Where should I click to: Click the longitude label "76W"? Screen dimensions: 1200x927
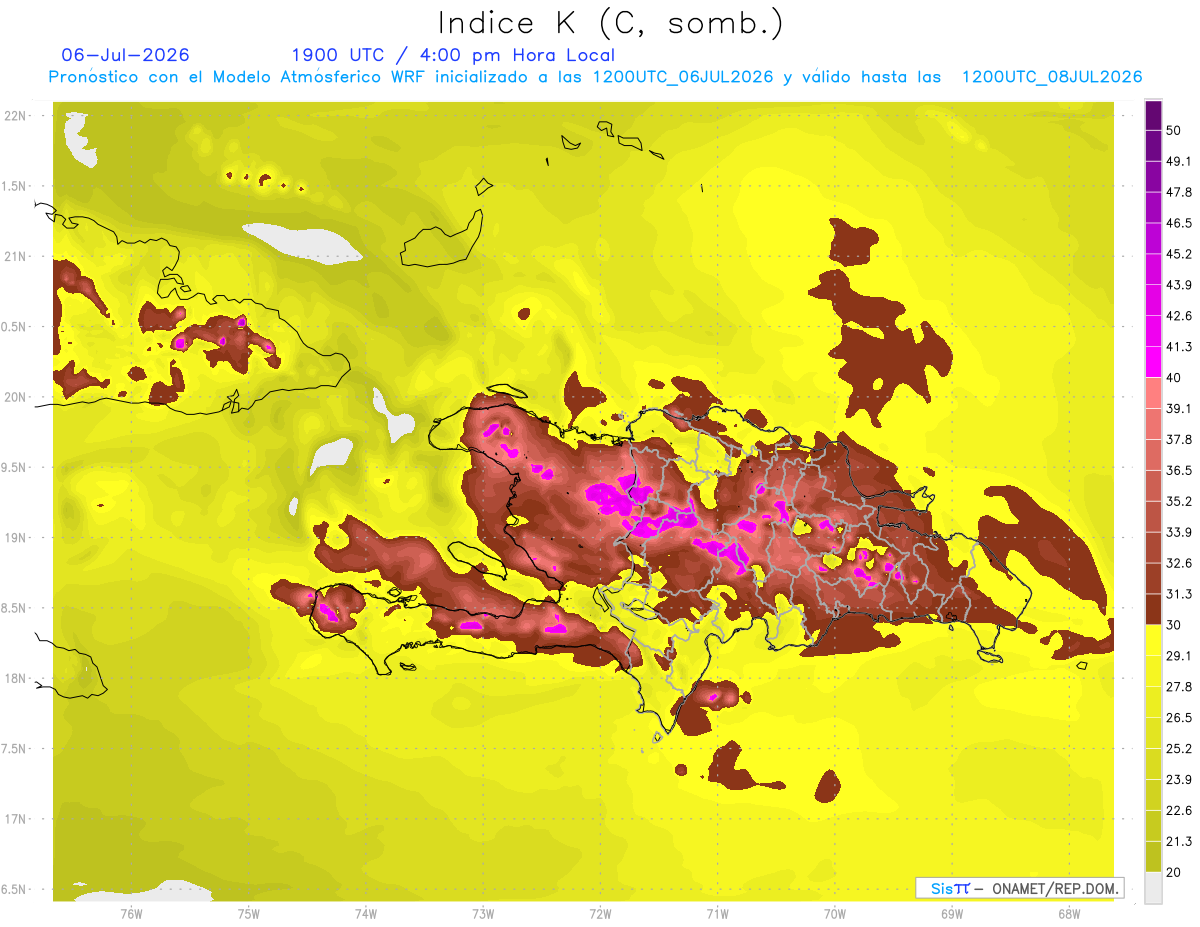click(131, 914)
